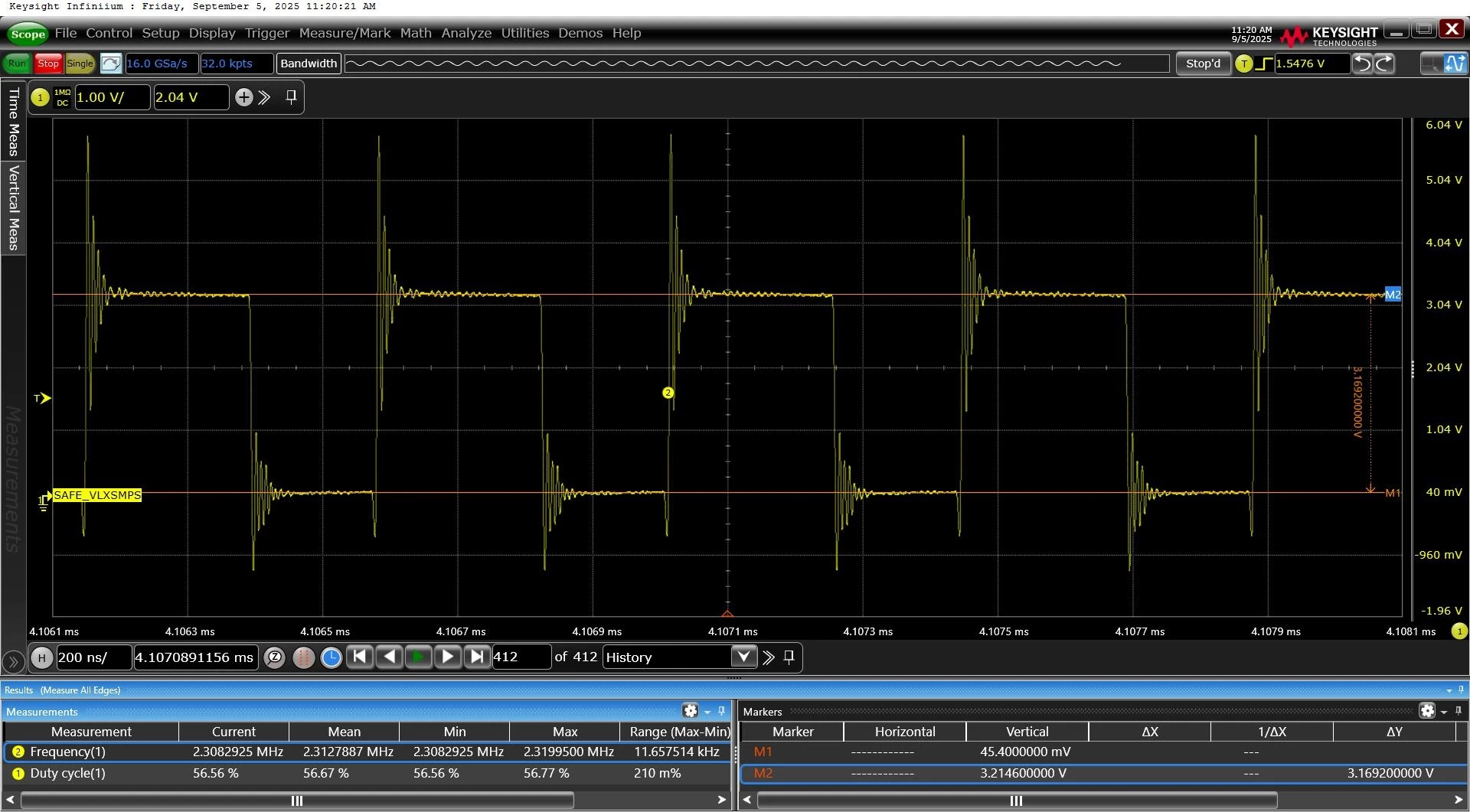Expand horizontal toolbar double chevron
The width and height of the screenshot is (1470, 812).
(x=769, y=657)
